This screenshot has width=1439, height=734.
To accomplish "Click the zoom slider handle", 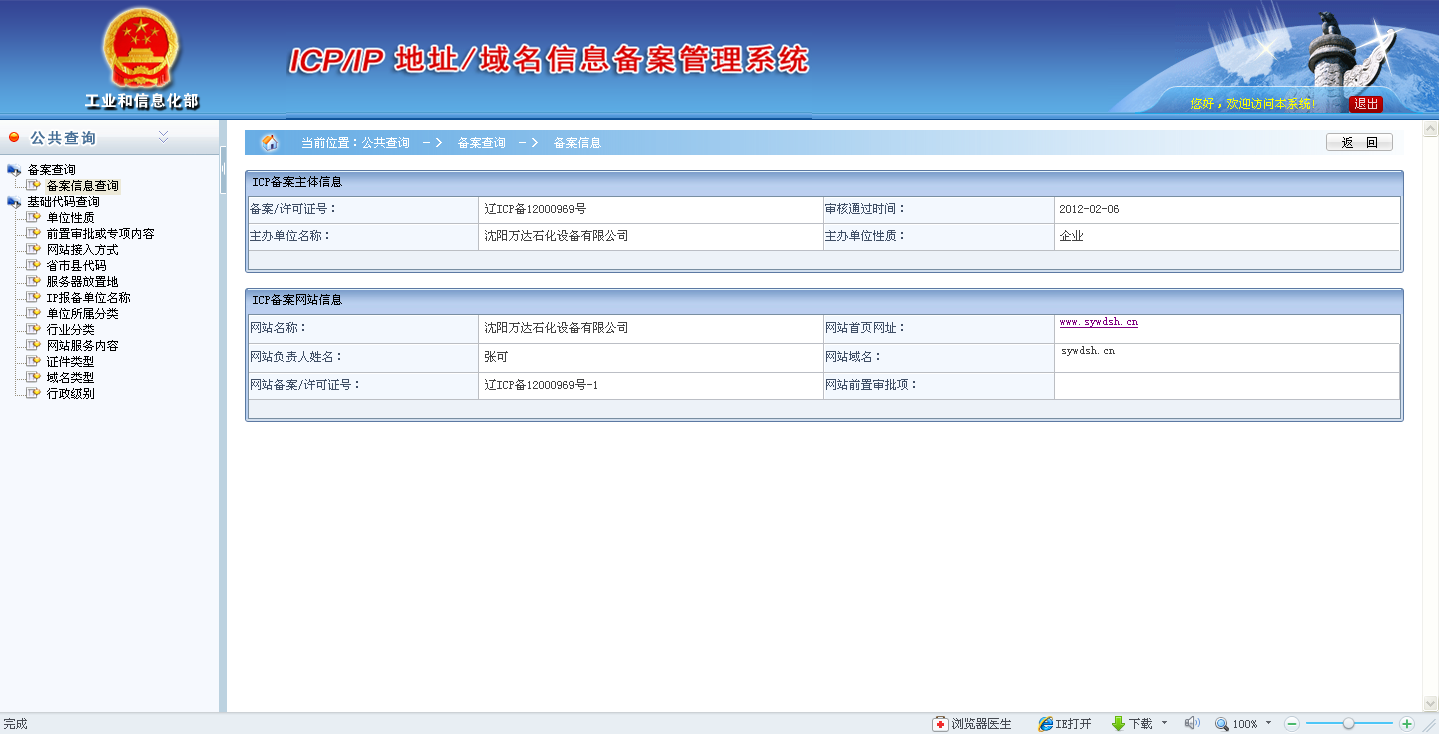I will click(1349, 723).
